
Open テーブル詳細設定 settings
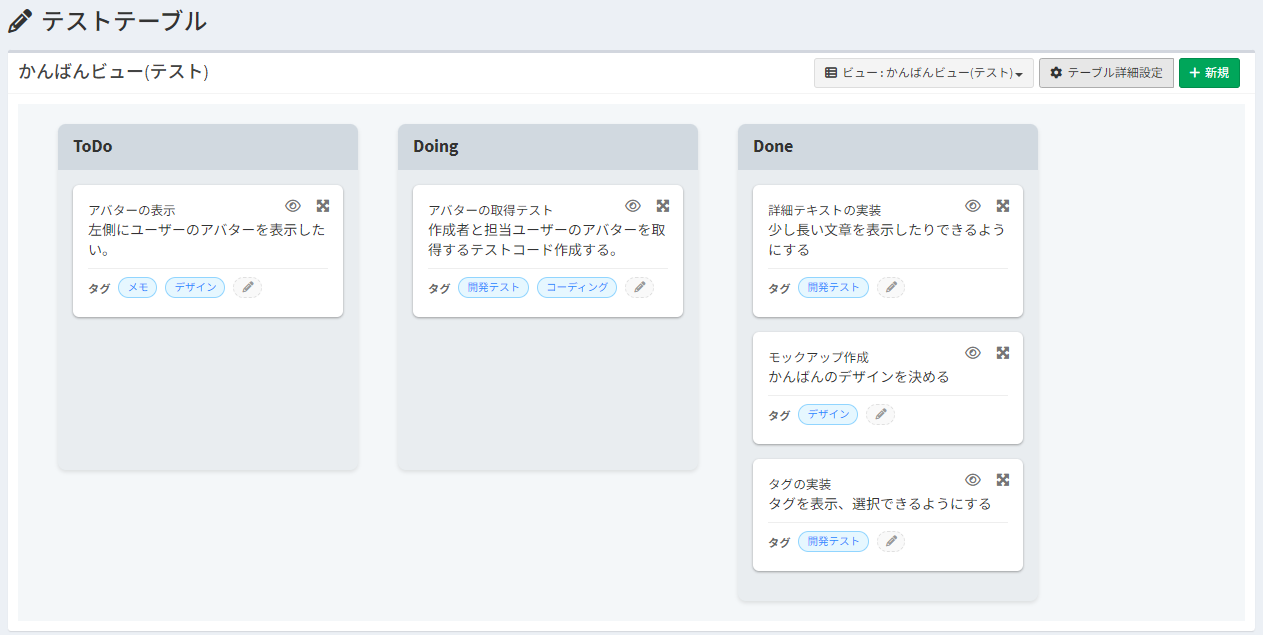(x=1106, y=73)
